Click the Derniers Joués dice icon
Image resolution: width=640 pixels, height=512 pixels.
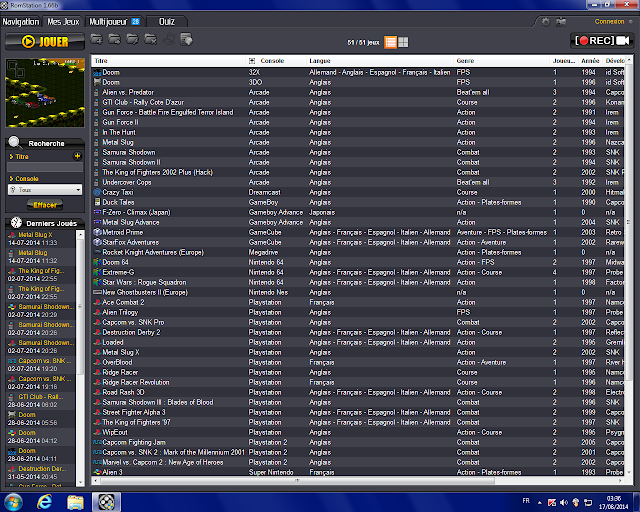coord(16,223)
